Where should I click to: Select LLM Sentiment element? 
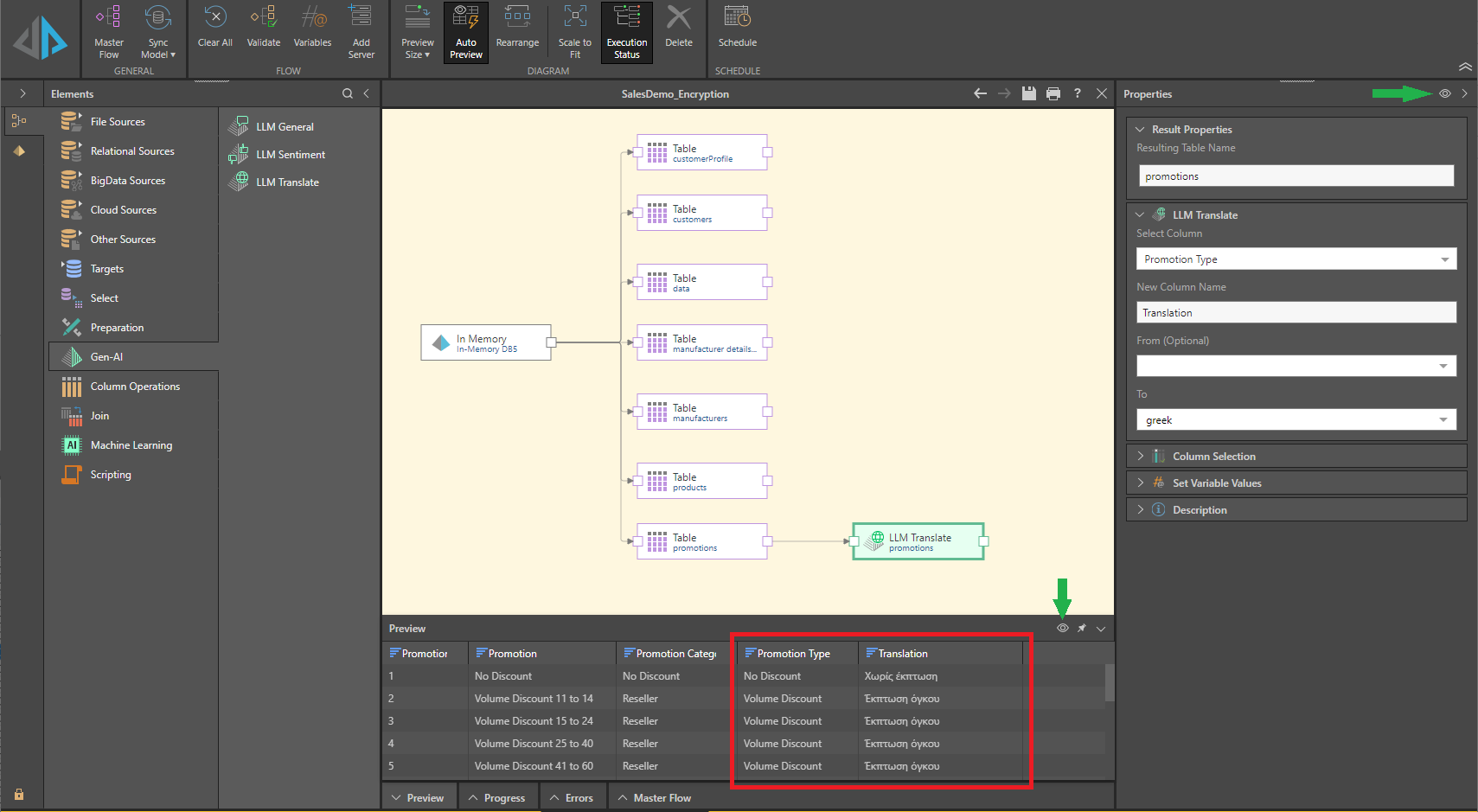pos(291,155)
